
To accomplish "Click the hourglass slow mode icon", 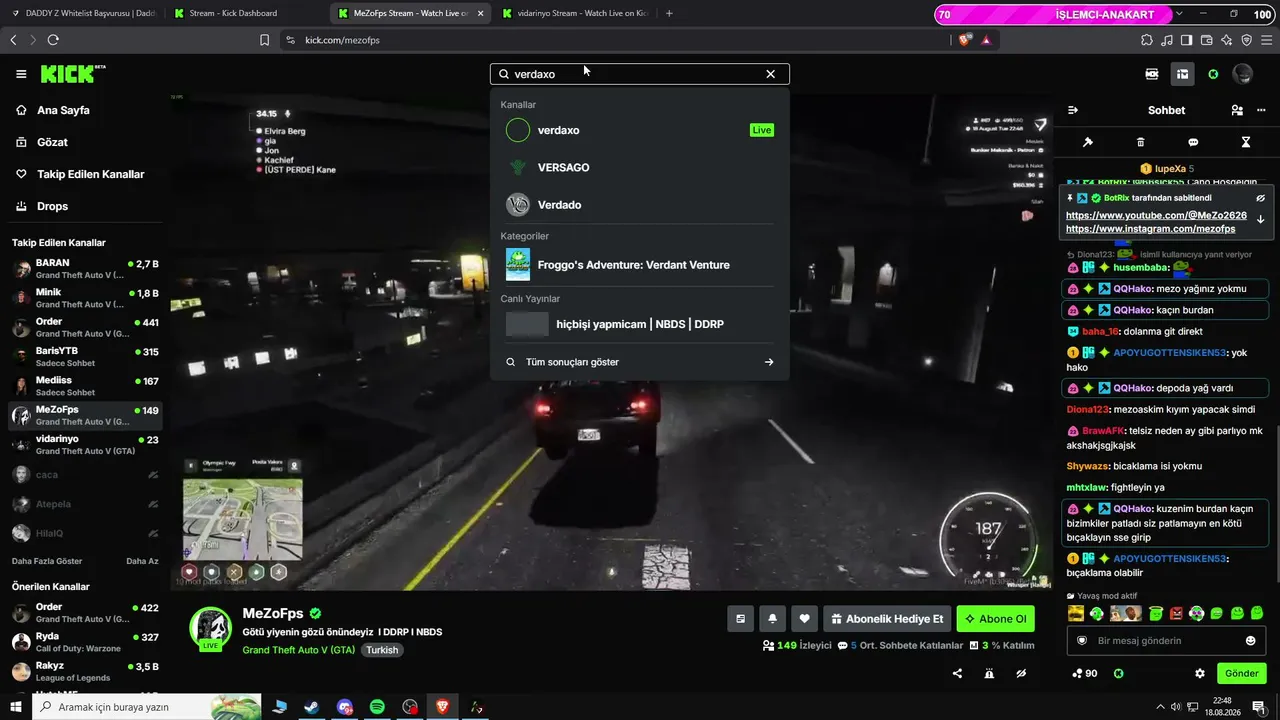I will (x=1246, y=142).
